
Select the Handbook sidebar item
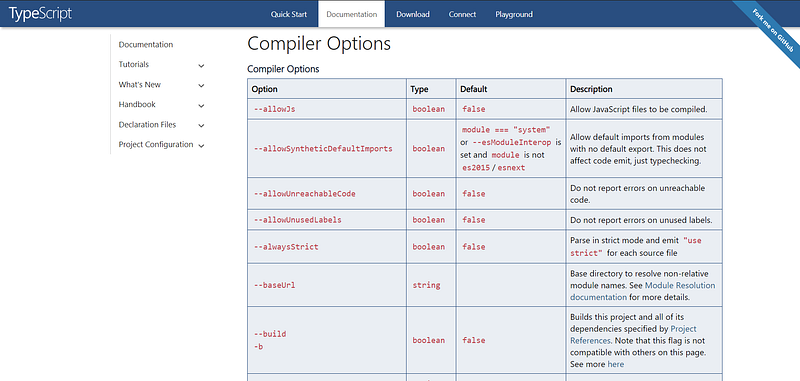(137, 104)
